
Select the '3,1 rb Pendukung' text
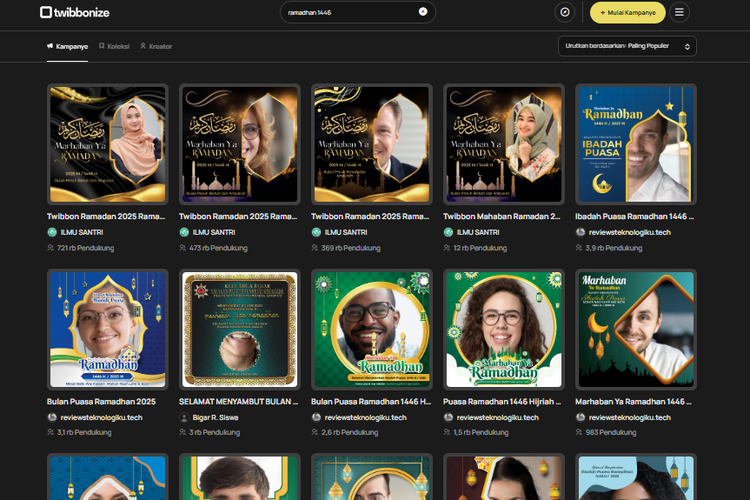click(x=84, y=432)
